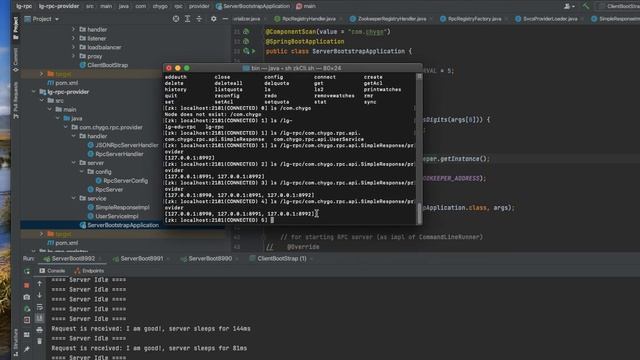Collapse the server folder
This screenshot has height=360, width=640.
pos(73,163)
